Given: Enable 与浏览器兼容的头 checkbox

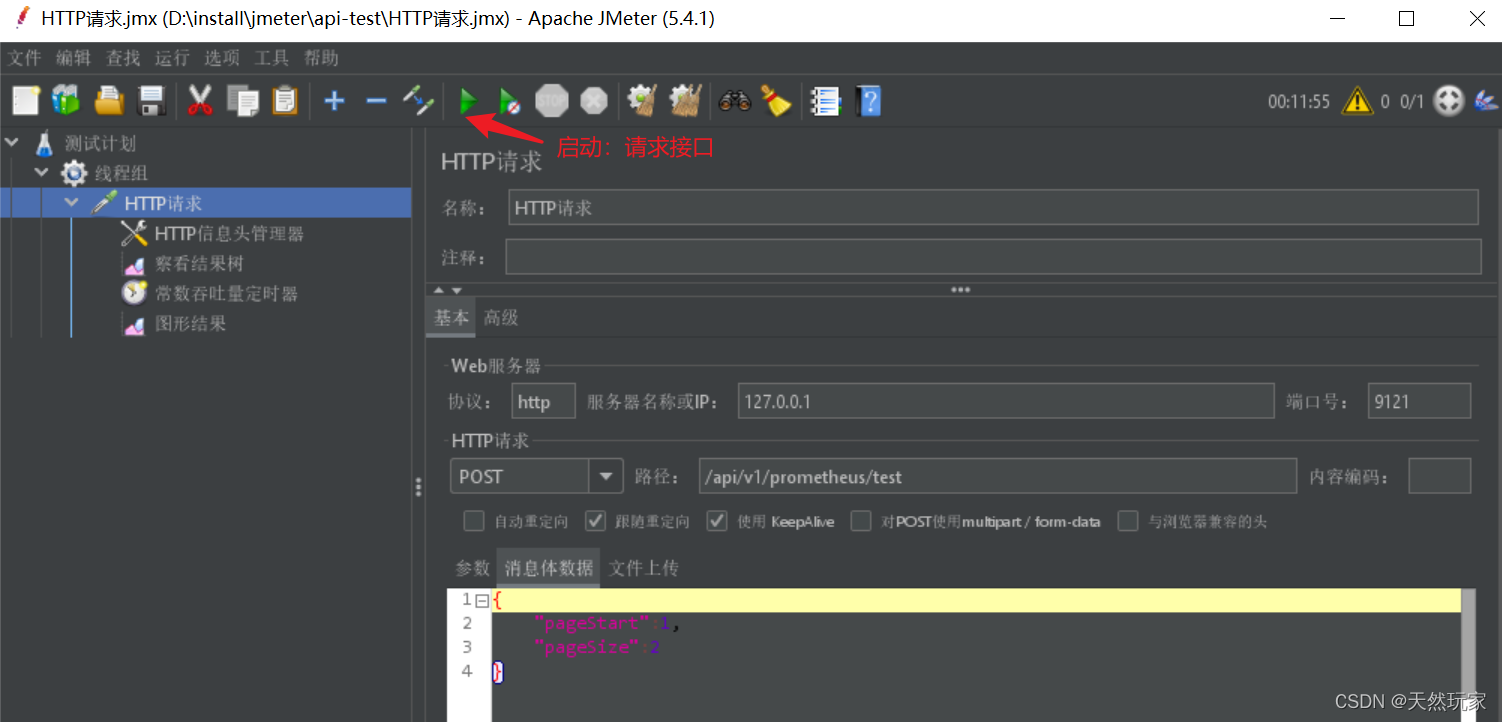Looking at the screenshot, I should tap(1128, 521).
